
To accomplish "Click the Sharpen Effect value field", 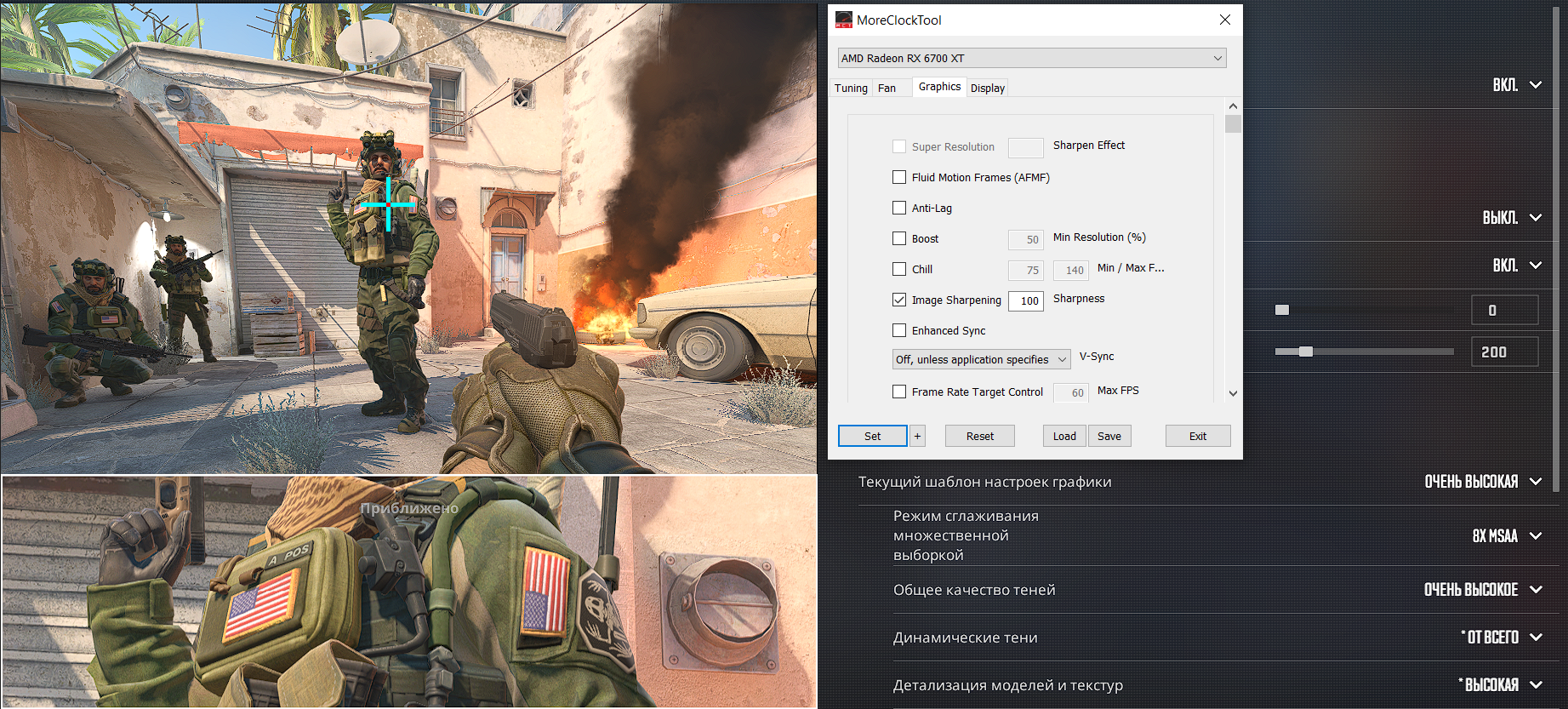I will click(1026, 147).
